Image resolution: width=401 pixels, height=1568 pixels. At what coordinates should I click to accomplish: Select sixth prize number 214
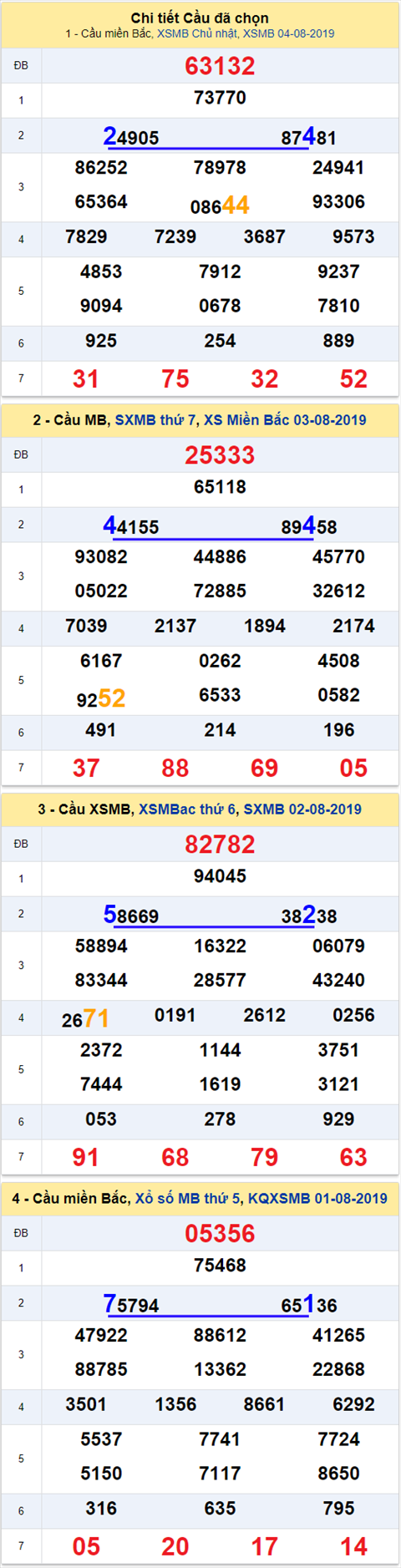(220, 731)
